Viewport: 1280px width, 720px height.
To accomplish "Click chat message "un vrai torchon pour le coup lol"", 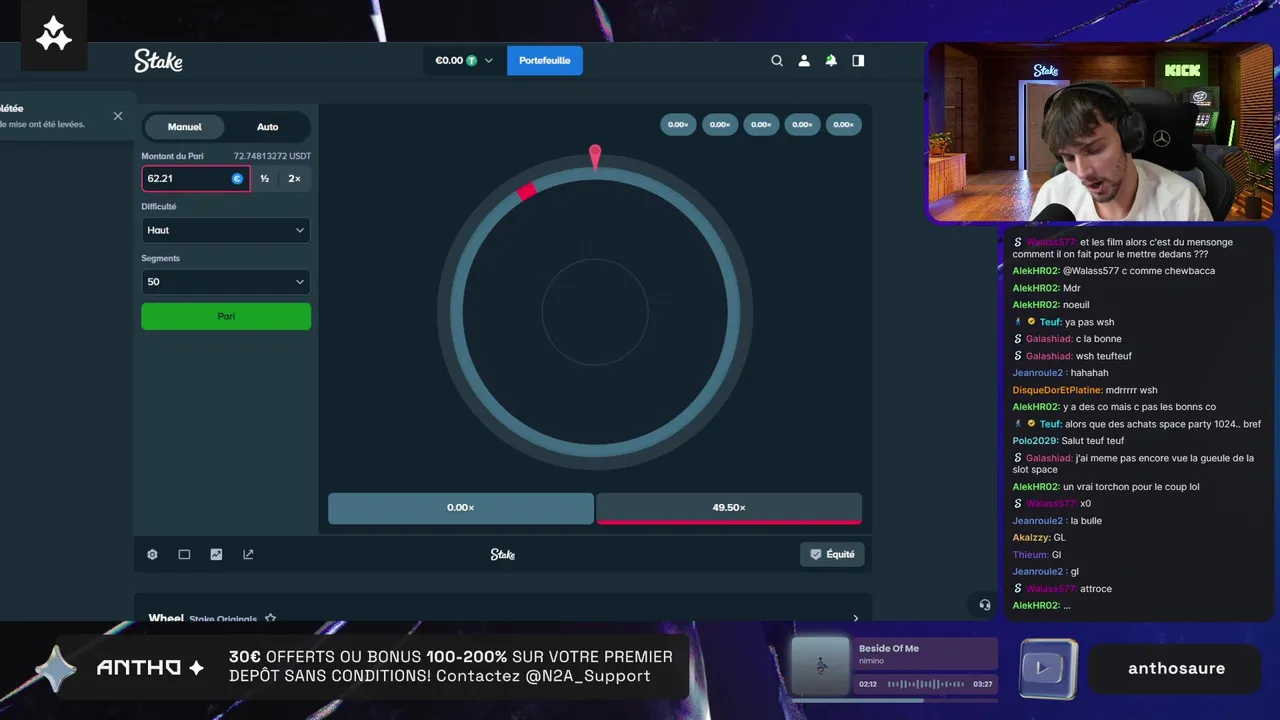I will [1131, 487].
